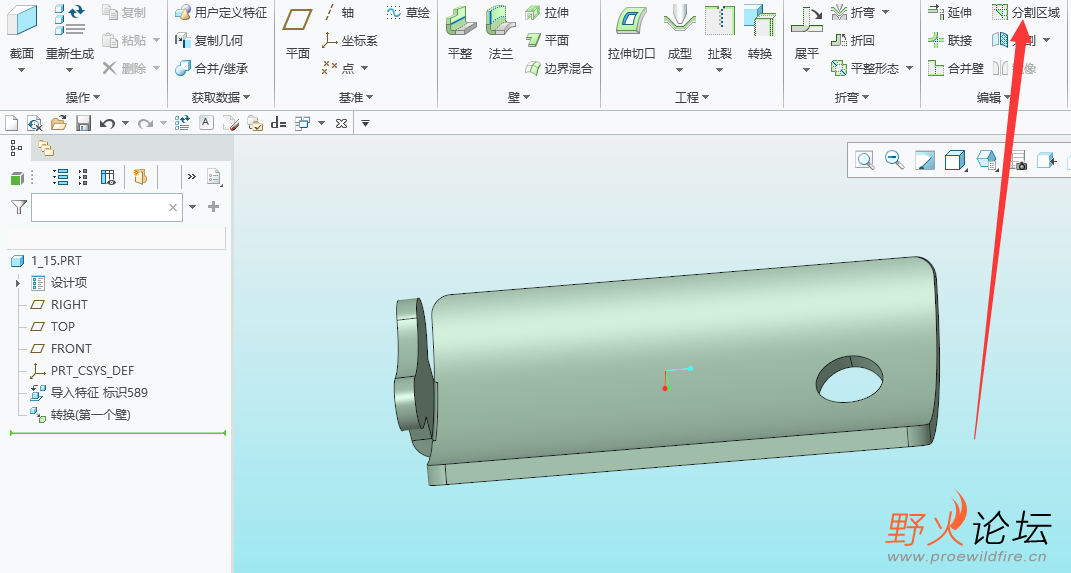Open the 获取数据 (Get Data) group dropdown
This screenshot has height=573, width=1071.
(221, 98)
